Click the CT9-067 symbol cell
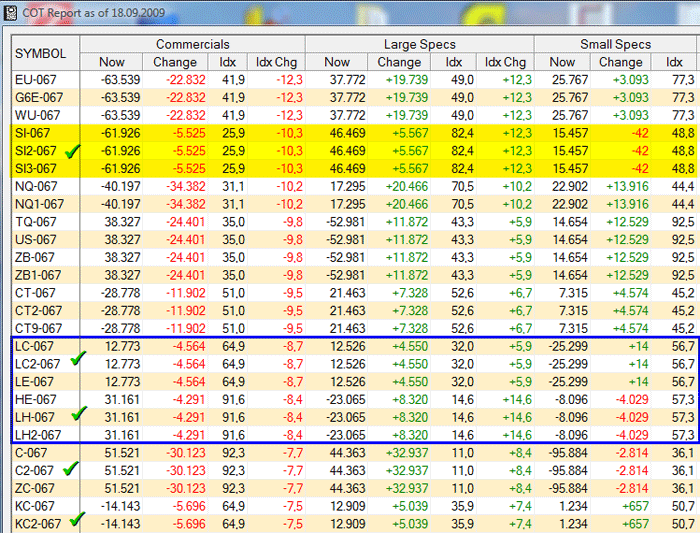This screenshot has width=700, height=533. (x=40, y=328)
